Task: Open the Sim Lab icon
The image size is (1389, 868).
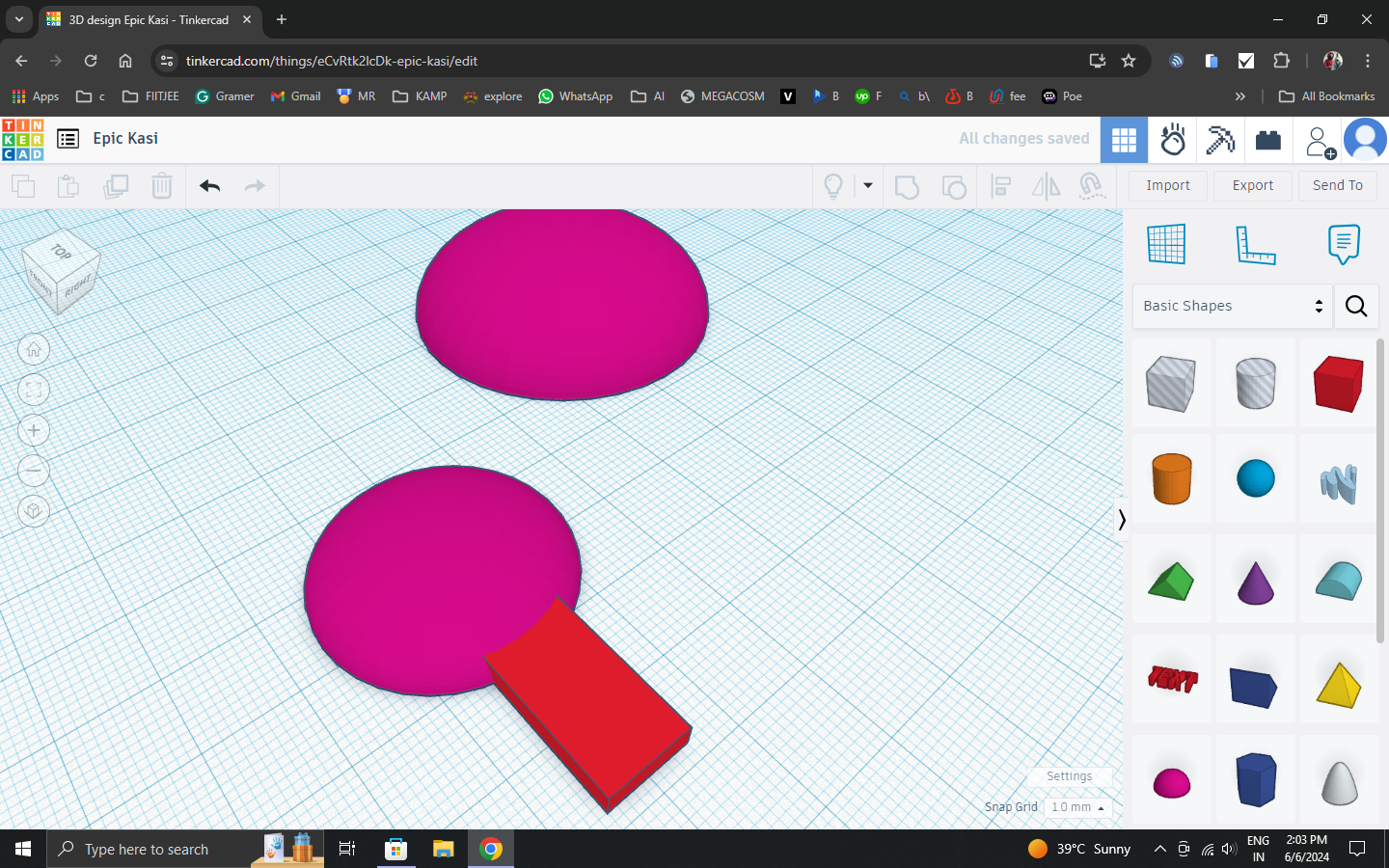Action: coord(1173,141)
